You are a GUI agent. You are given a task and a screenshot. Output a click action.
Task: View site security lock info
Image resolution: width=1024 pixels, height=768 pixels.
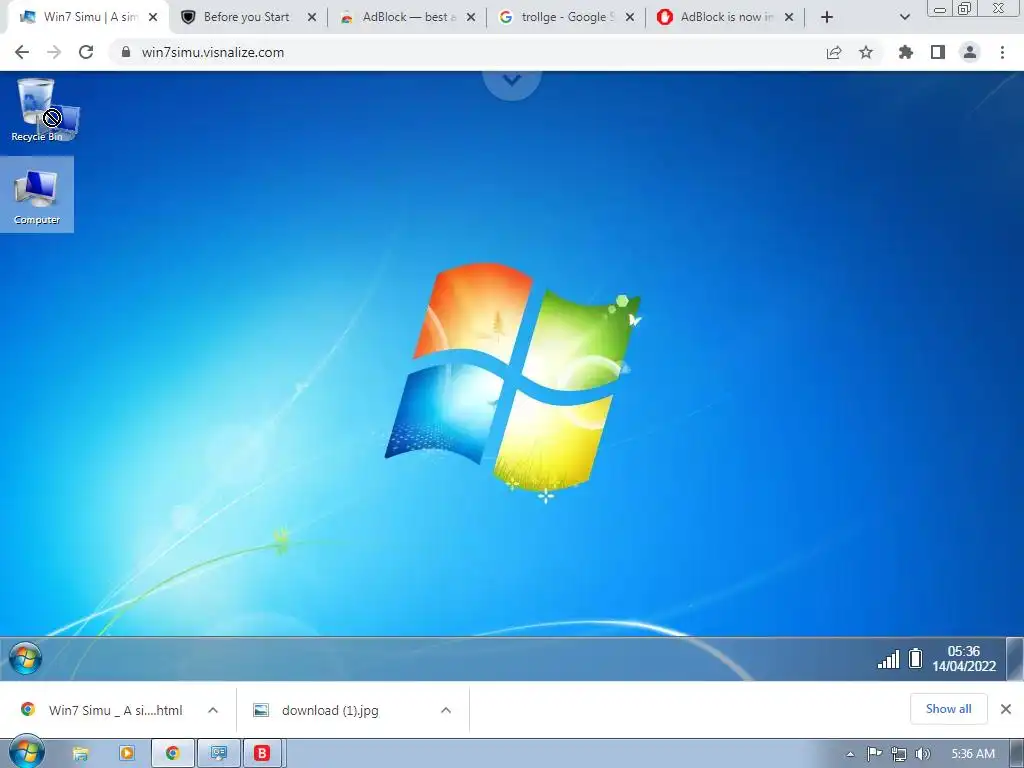125,52
